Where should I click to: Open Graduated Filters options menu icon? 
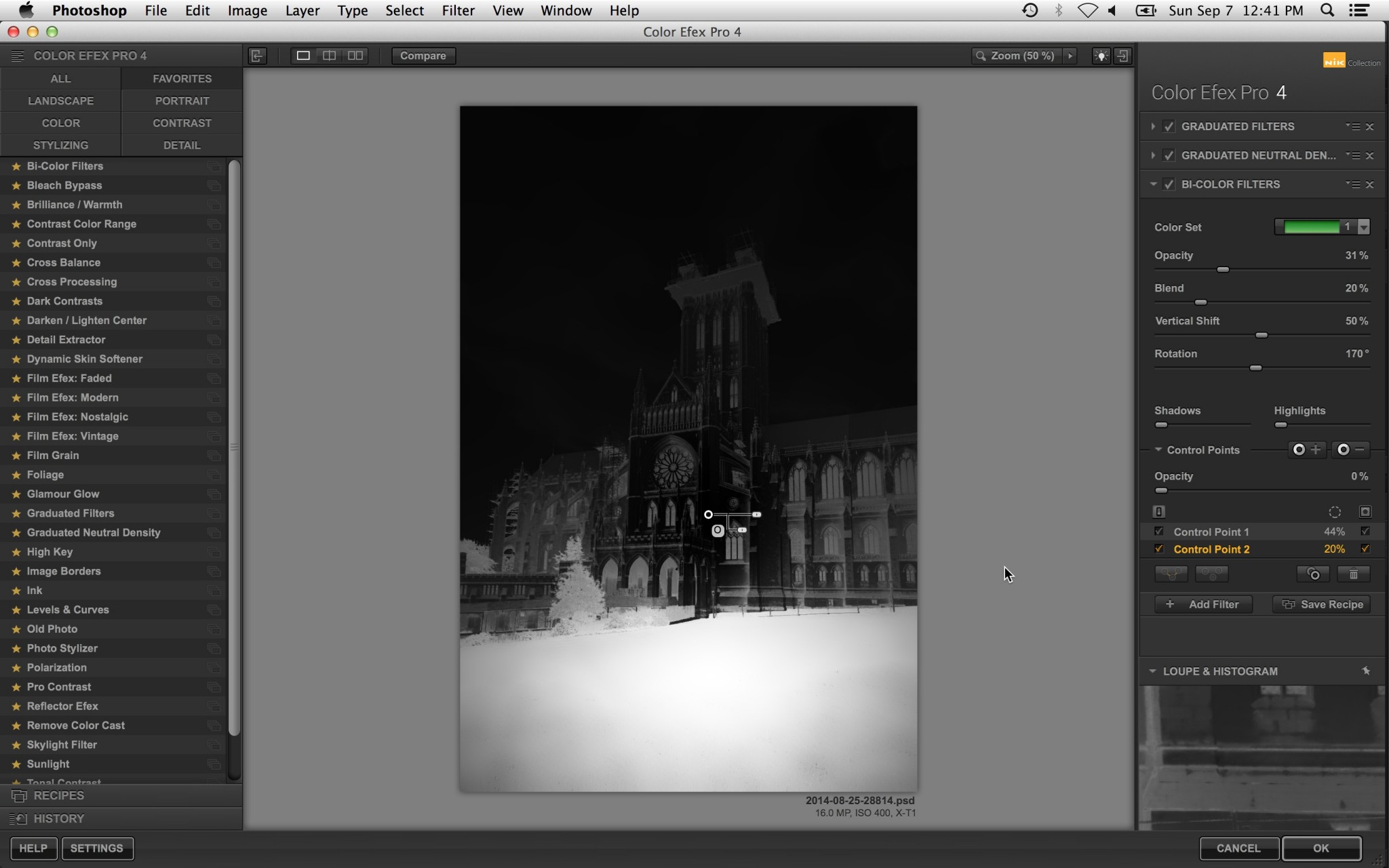pyautogui.click(x=1353, y=127)
